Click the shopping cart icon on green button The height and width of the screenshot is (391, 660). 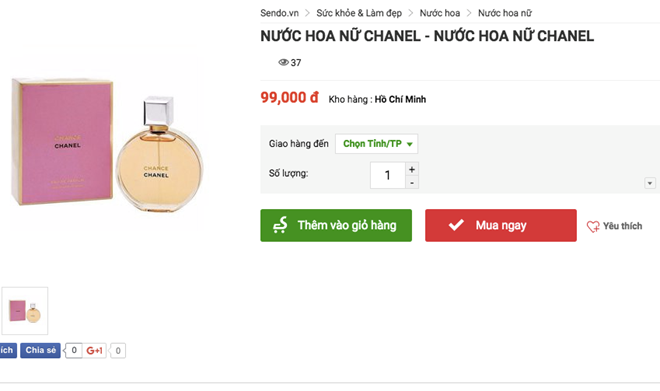coord(280,225)
